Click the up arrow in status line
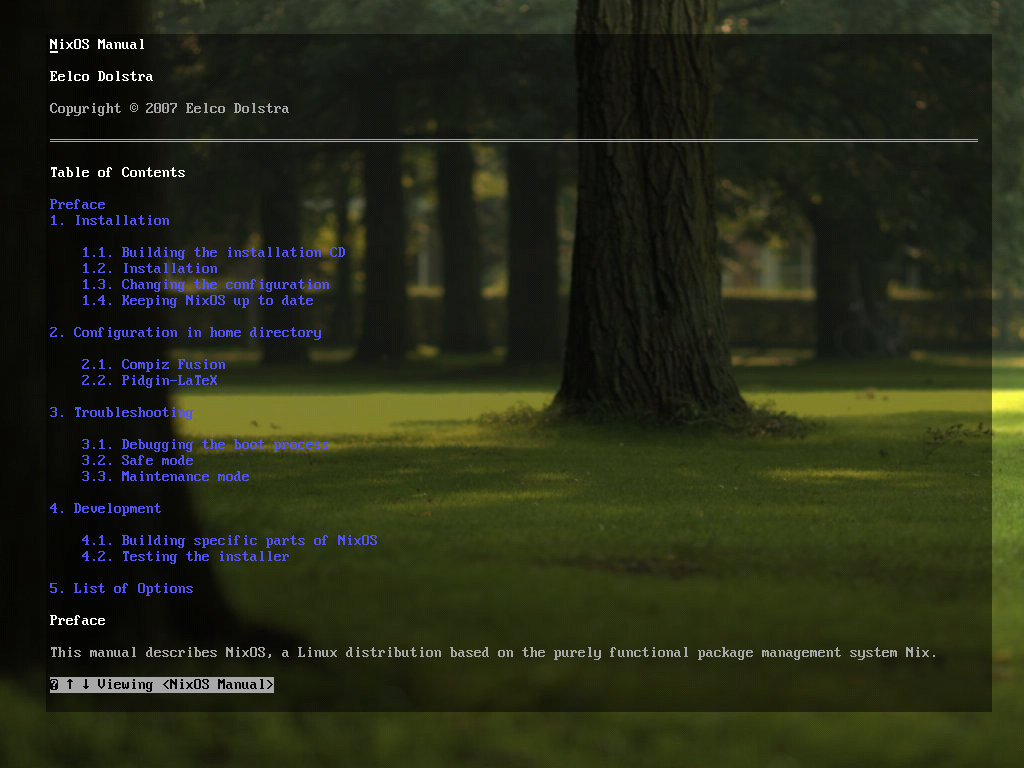Viewport: 1024px width, 768px height. (x=70, y=684)
